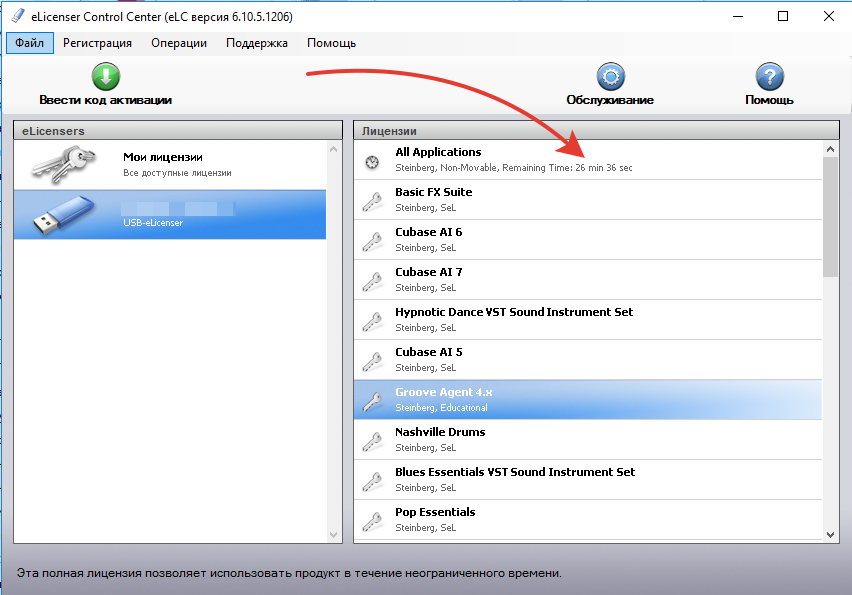Open the Регистрация menu
The height and width of the screenshot is (595, 852).
97,43
